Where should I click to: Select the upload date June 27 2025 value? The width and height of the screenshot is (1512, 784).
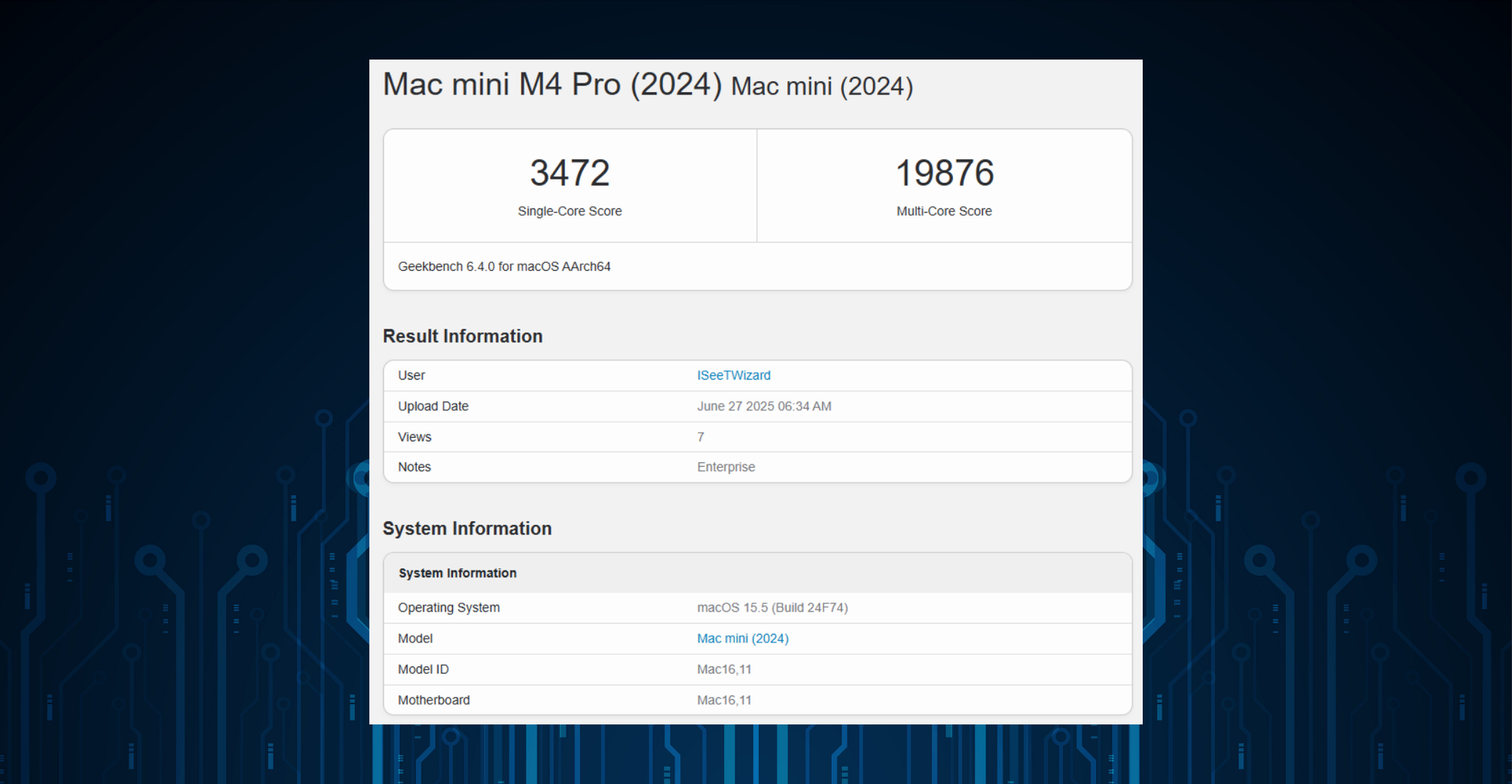point(763,406)
